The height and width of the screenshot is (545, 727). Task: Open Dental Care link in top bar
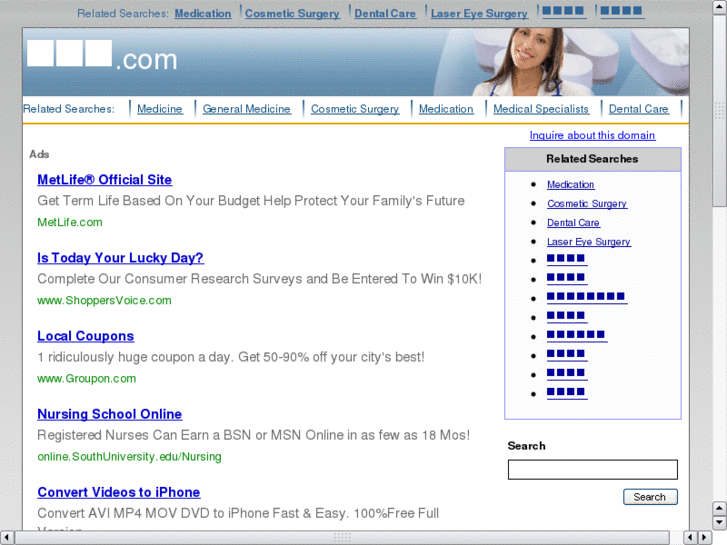pyautogui.click(x=385, y=14)
